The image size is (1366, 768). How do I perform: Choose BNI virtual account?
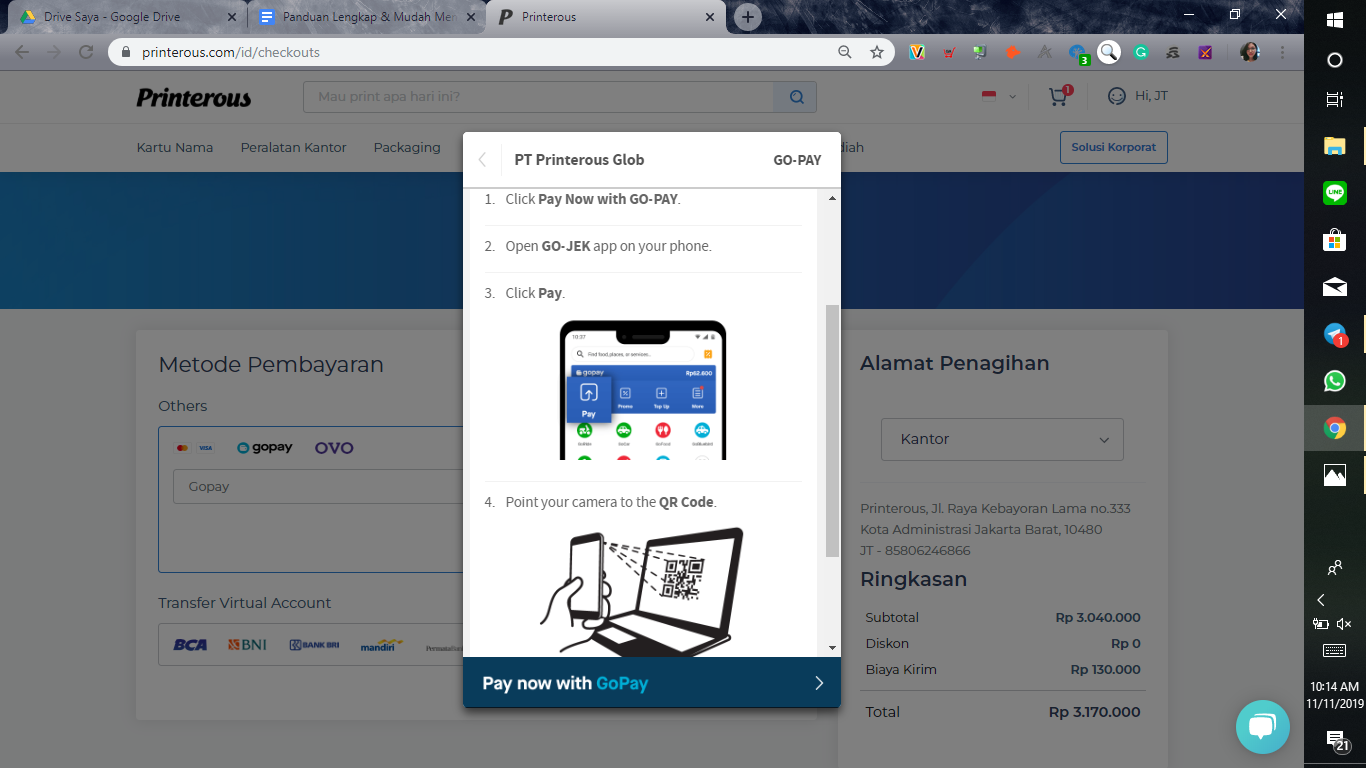click(x=247, y=645)
